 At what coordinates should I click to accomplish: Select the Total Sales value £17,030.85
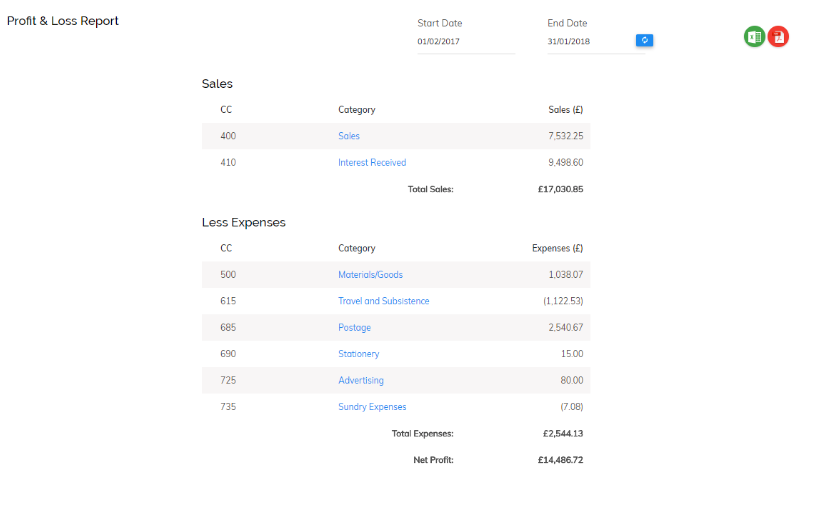561,189
